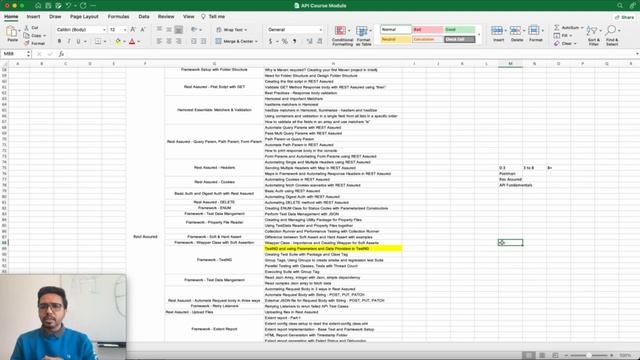Viewport: 640px width, 360px height.
Task: Apply the Good cell style
Action: [x=460, y=30]
